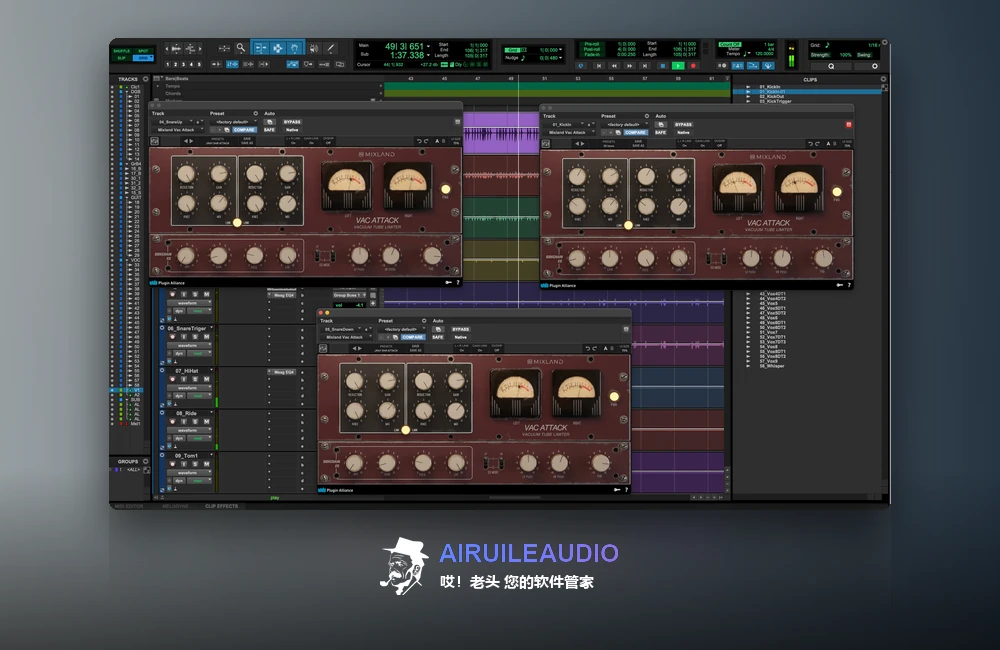This screenshot has height=650, width=1000.
Task: Select the Grabber hand tool
Action: (295, 48)
